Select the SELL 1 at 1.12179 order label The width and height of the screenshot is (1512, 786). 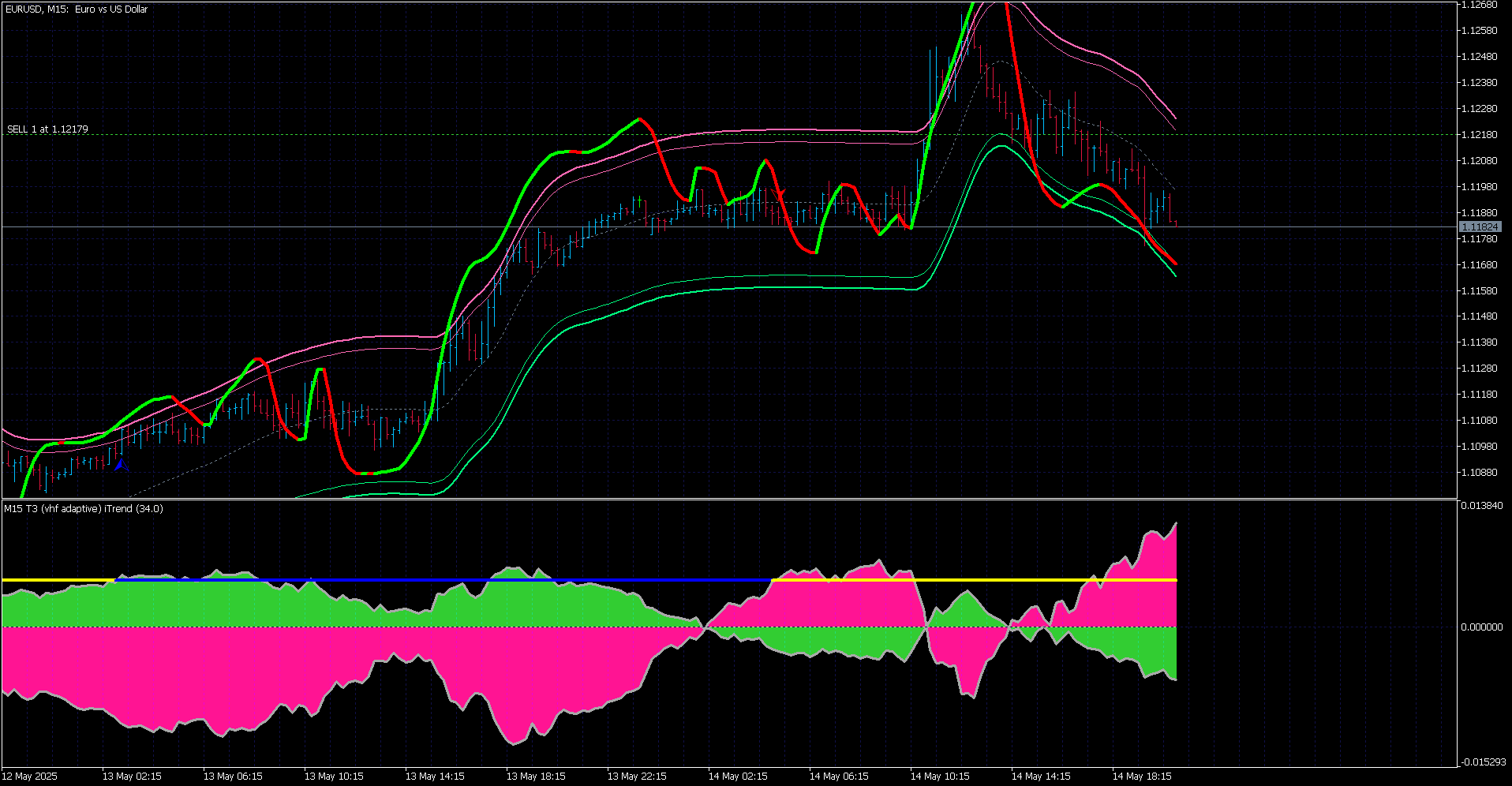(47, 129)
